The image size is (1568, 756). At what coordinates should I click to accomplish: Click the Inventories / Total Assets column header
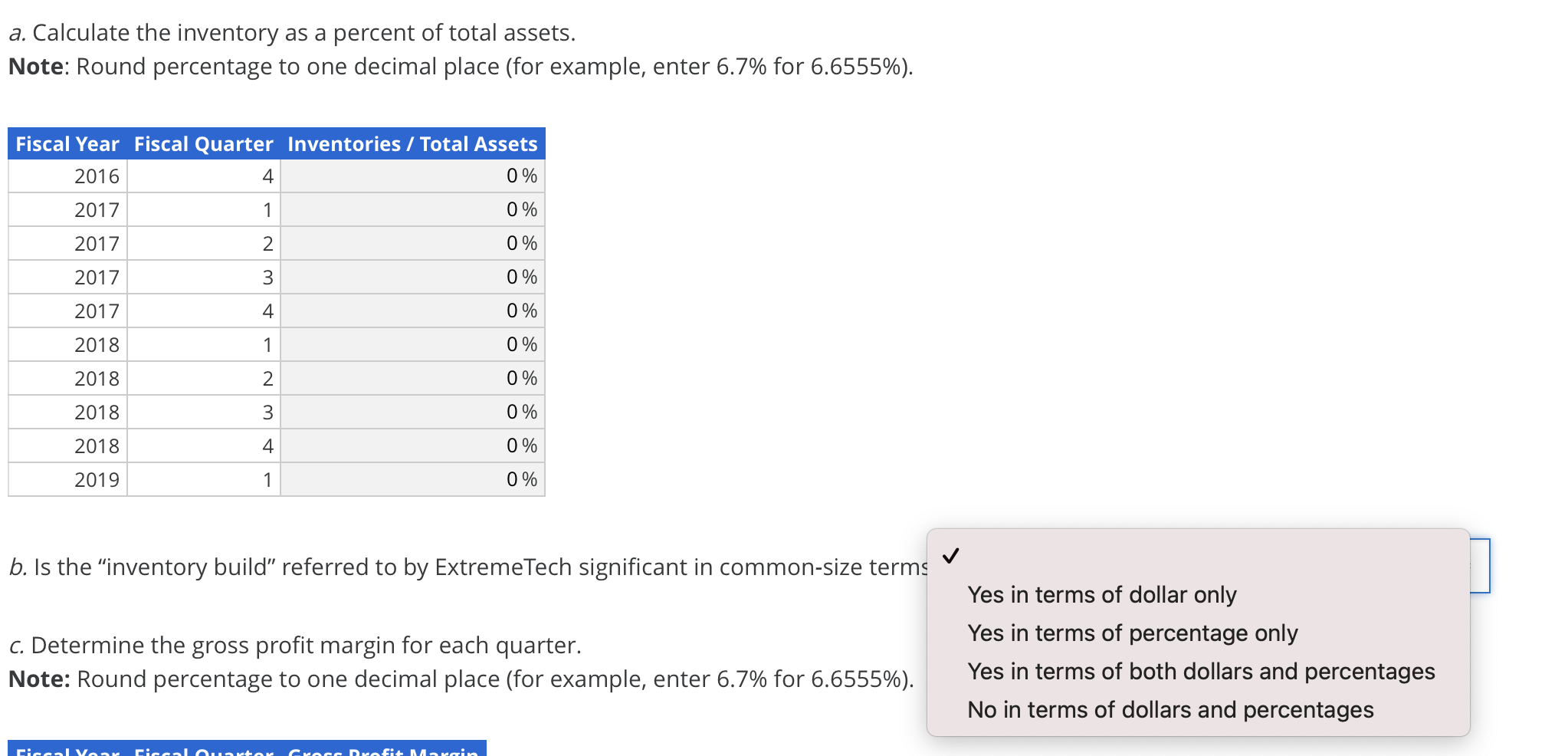click(412, 143)
